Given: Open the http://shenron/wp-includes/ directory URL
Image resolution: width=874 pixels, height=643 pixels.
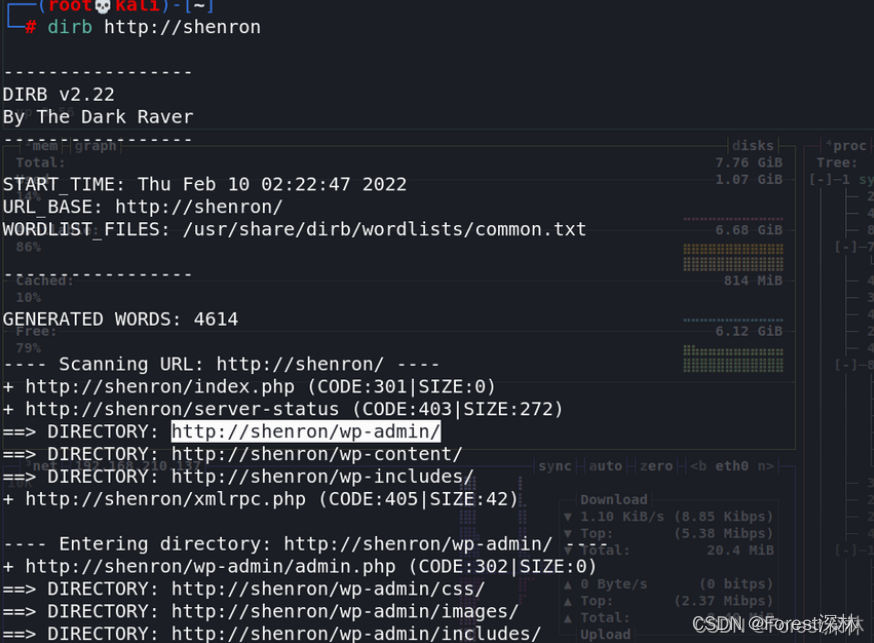Looking at the screenshot, I should pyautogui.click(x=322, y=476).
